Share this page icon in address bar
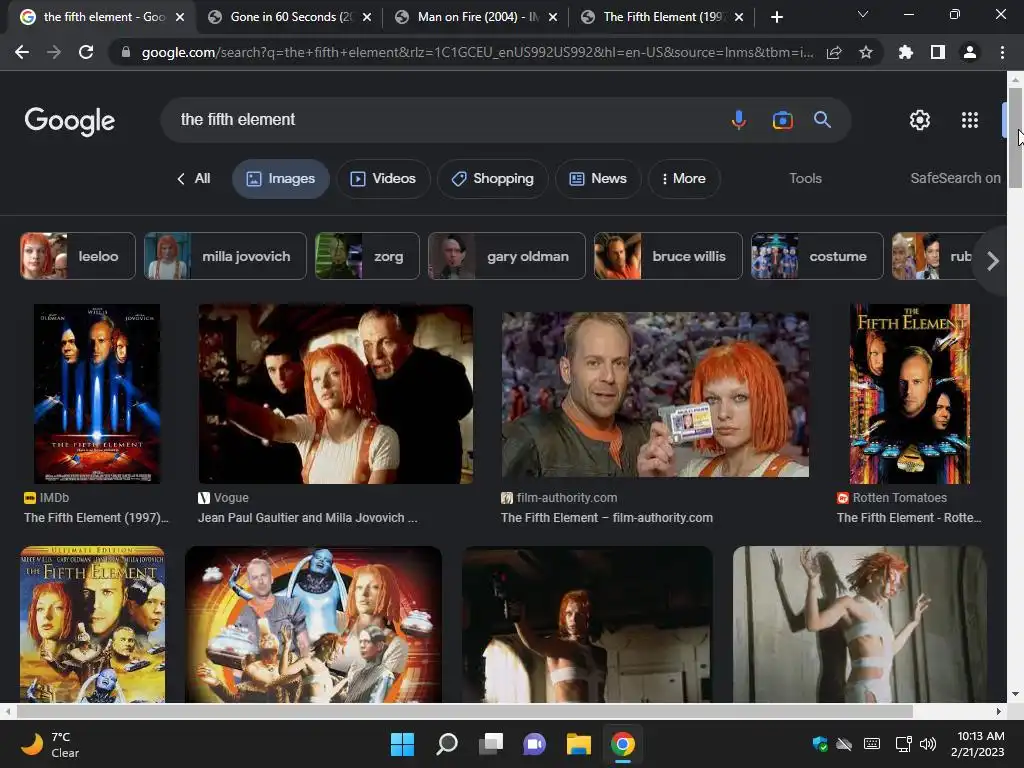Screen dimensions: 1024x768 (834, 52)
